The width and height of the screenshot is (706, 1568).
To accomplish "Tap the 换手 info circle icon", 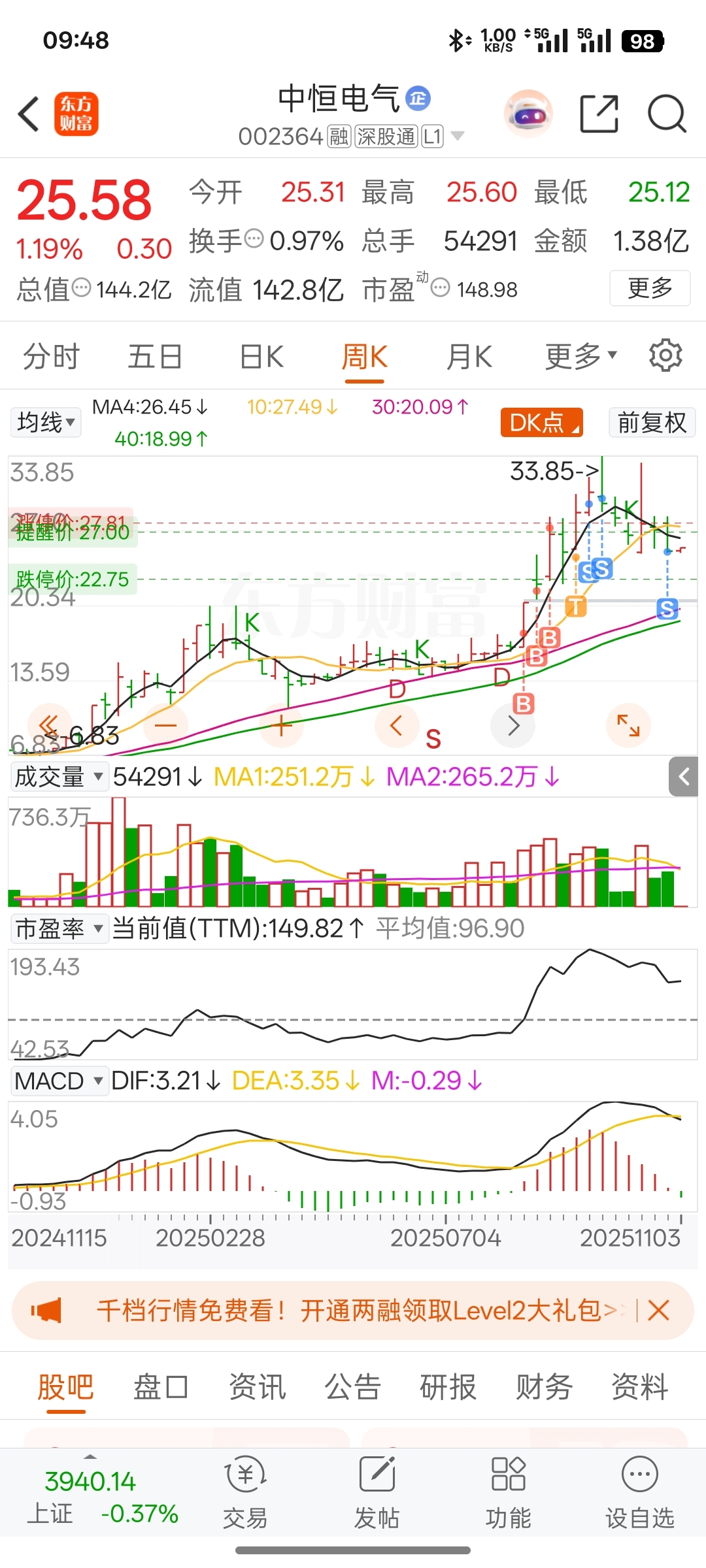I will (254, 239).
